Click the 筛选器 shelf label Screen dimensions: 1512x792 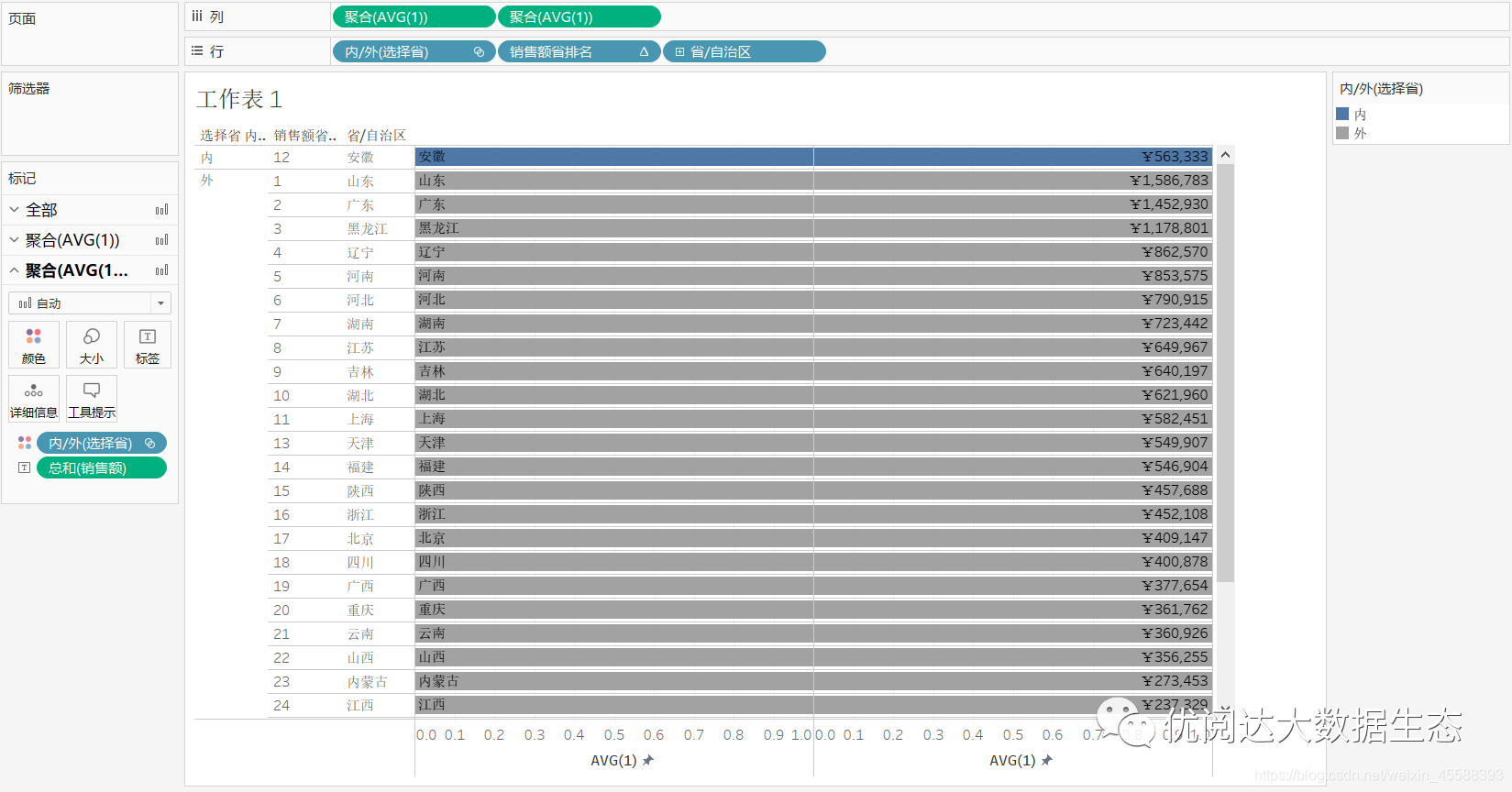click(x=29, y=89)
